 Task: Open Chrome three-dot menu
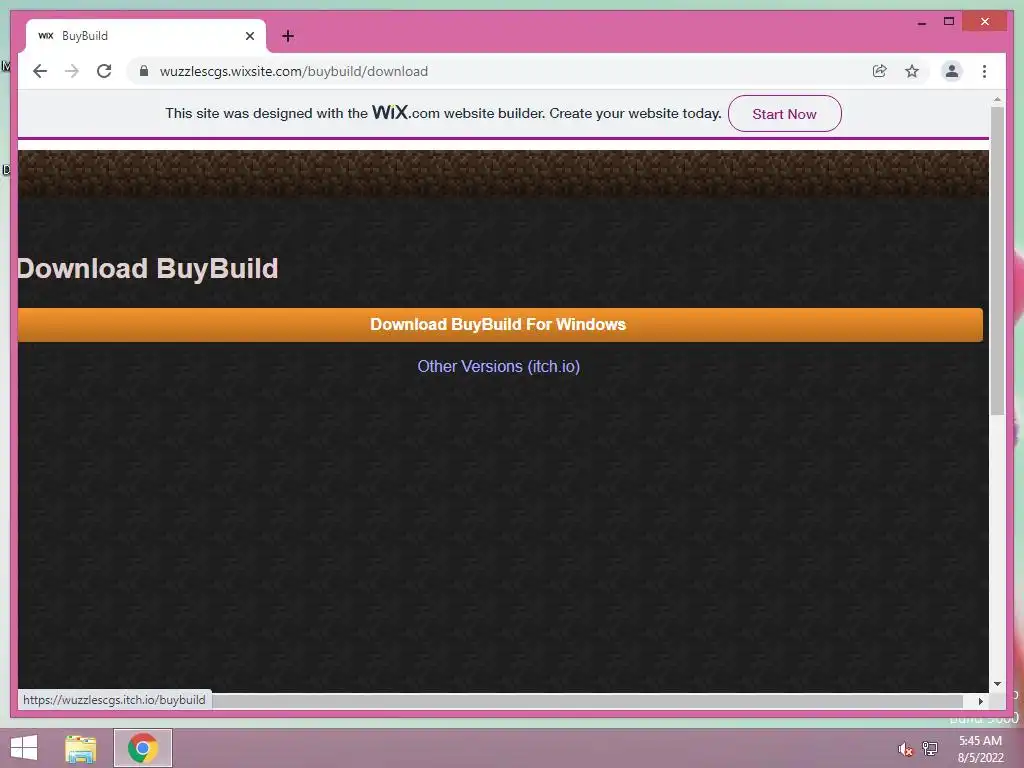coord(984,71)
